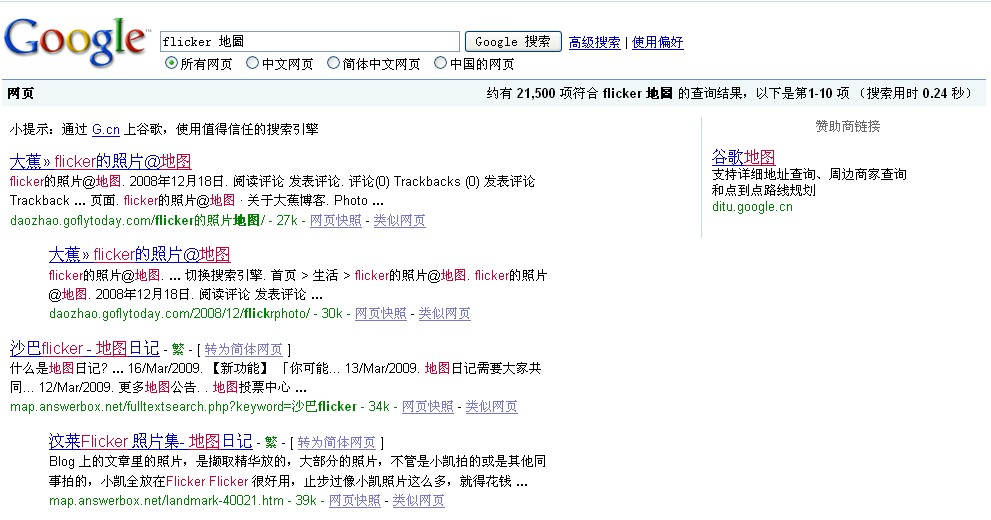Screen dimensions: 991x520
Task: Open 类似网页 for the 34k answerbox result
Action: (491, 406)
